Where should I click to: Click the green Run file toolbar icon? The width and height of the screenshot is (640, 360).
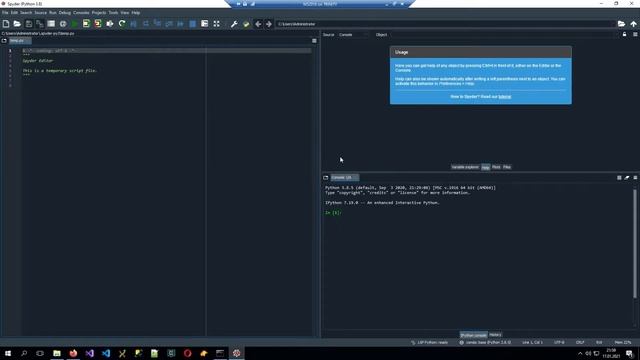click(x=75, y=24)
